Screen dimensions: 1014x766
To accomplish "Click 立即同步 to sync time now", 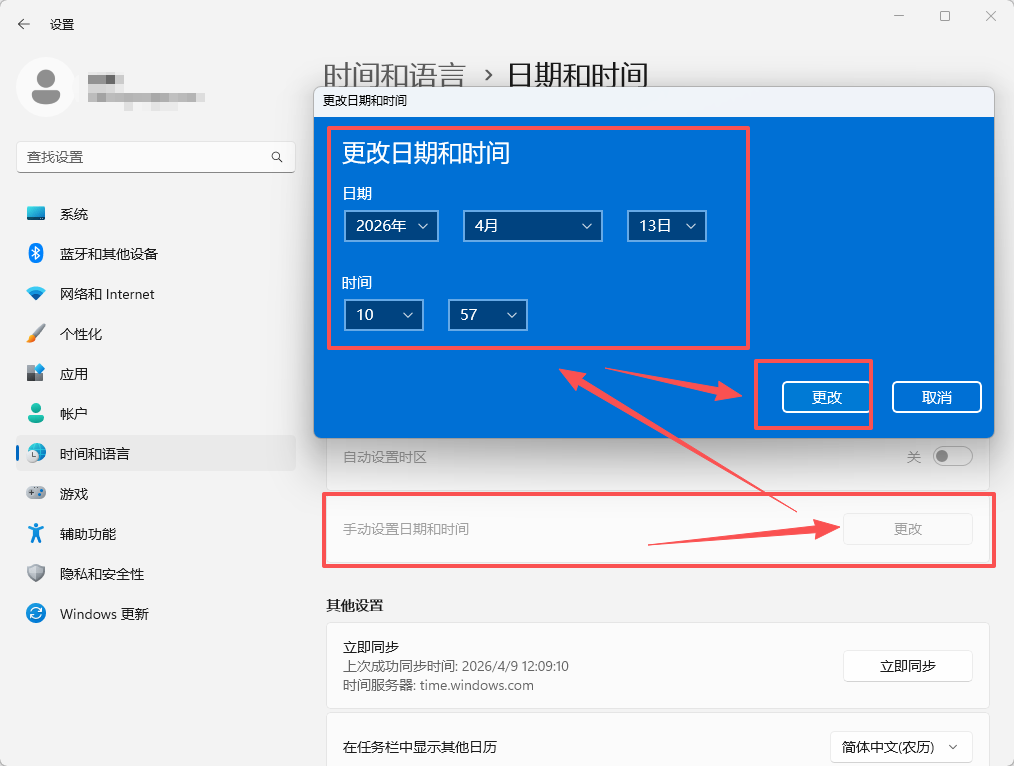I will pos(907,665).
